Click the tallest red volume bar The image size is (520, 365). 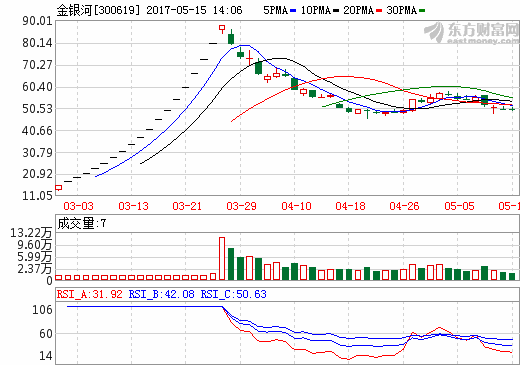[x=222, y=258]
